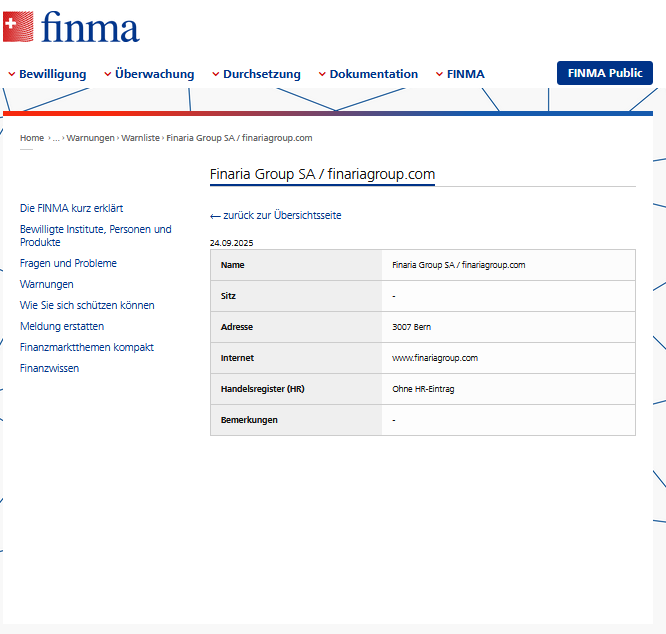The image size is (666, 634).
Task: Open Warnungen in the sidebar
Action: click(47, 284)
